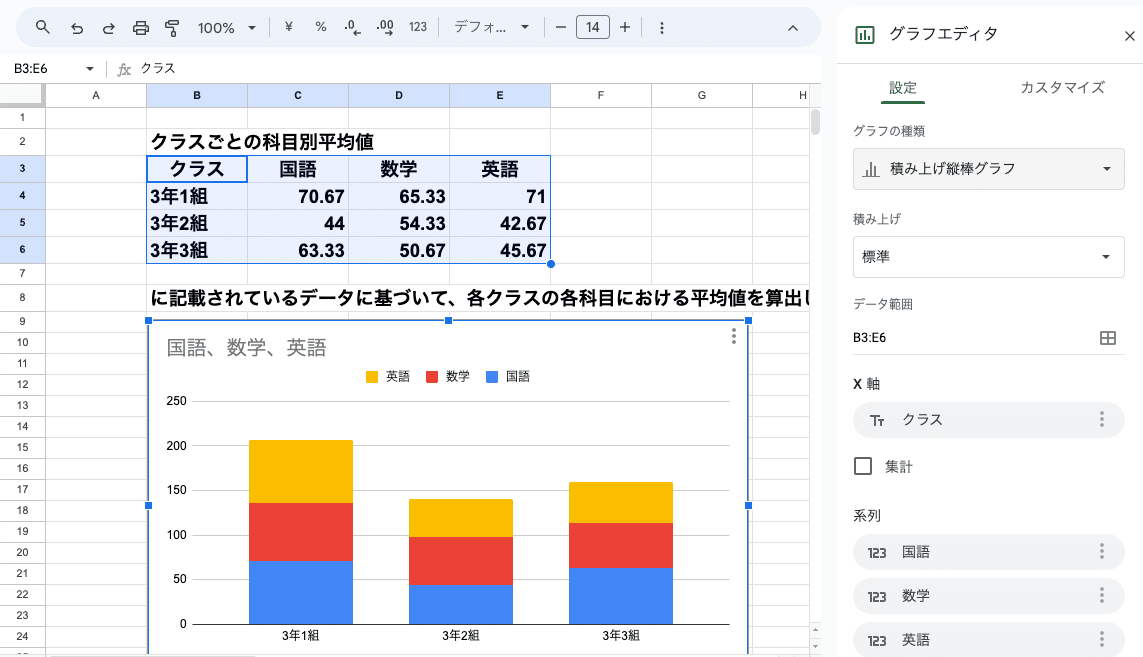Screen dimensions: 1143x657
Task: Click the cell with value 45.67
Action: pyautogui.click(x=500, y=250)
